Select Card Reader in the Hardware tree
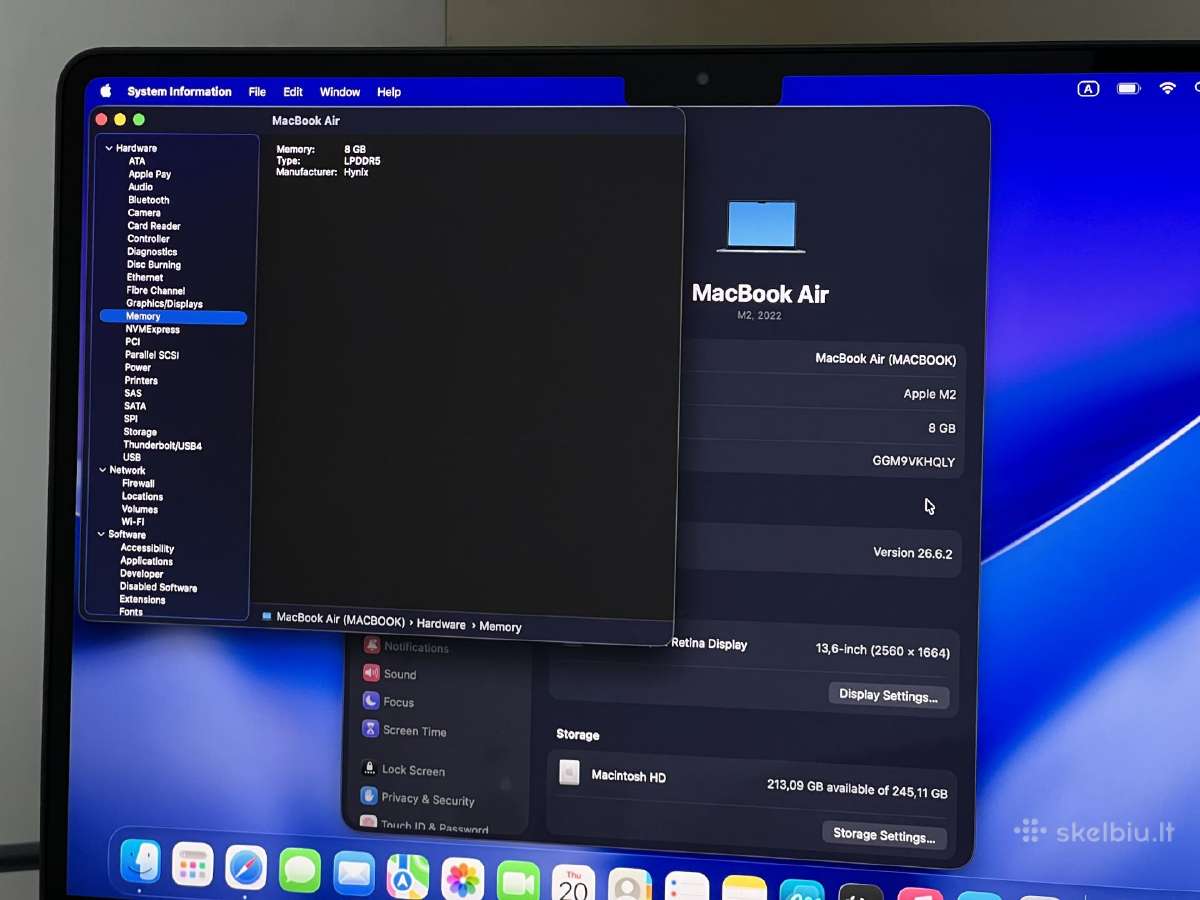This screenshot has height=900, width=1200. click(154, 226)
